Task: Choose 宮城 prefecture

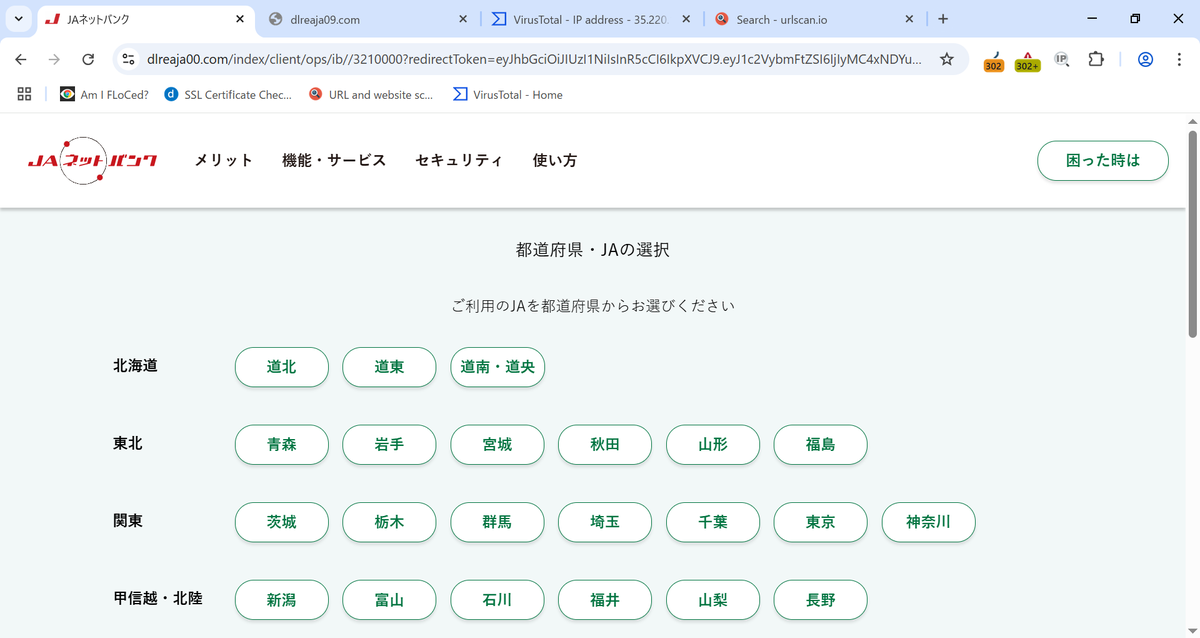Action: point(497,445)
